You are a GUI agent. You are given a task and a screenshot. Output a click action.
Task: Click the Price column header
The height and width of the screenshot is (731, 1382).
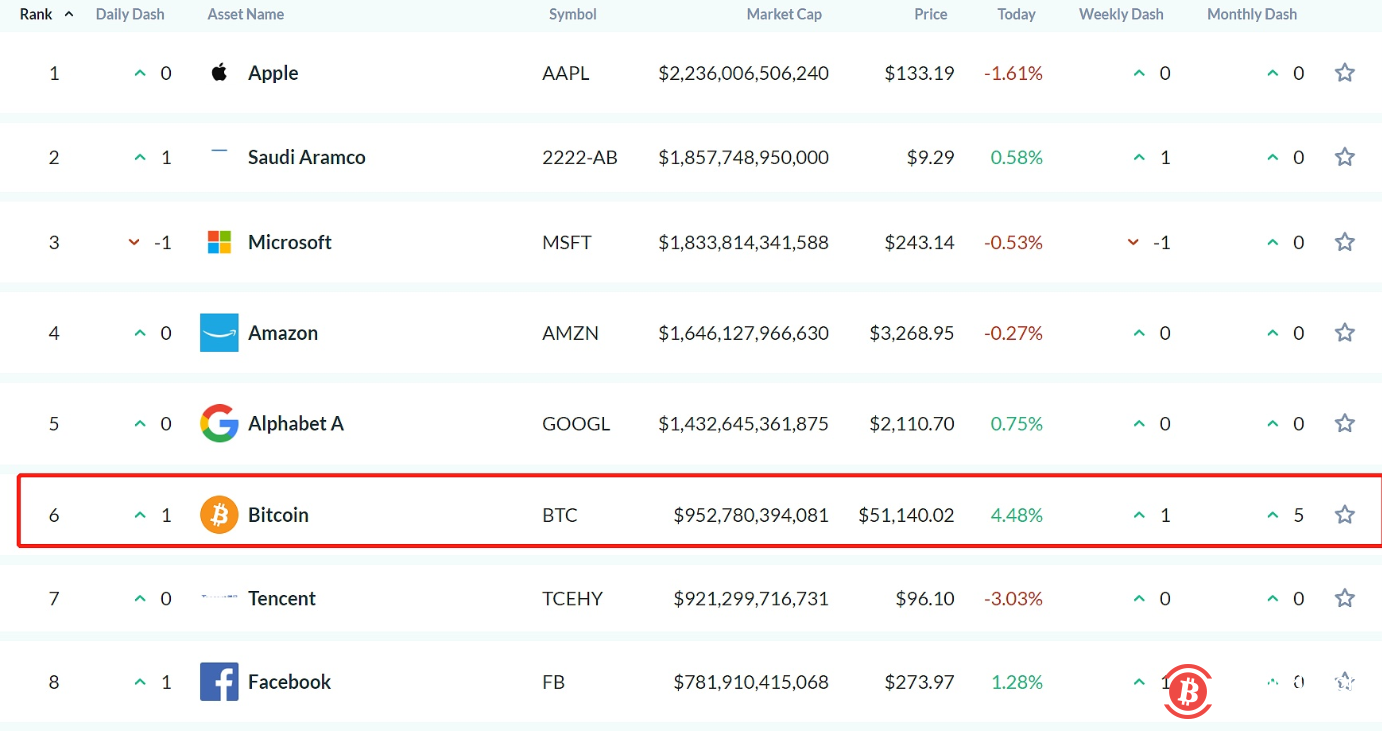point(930,14)
